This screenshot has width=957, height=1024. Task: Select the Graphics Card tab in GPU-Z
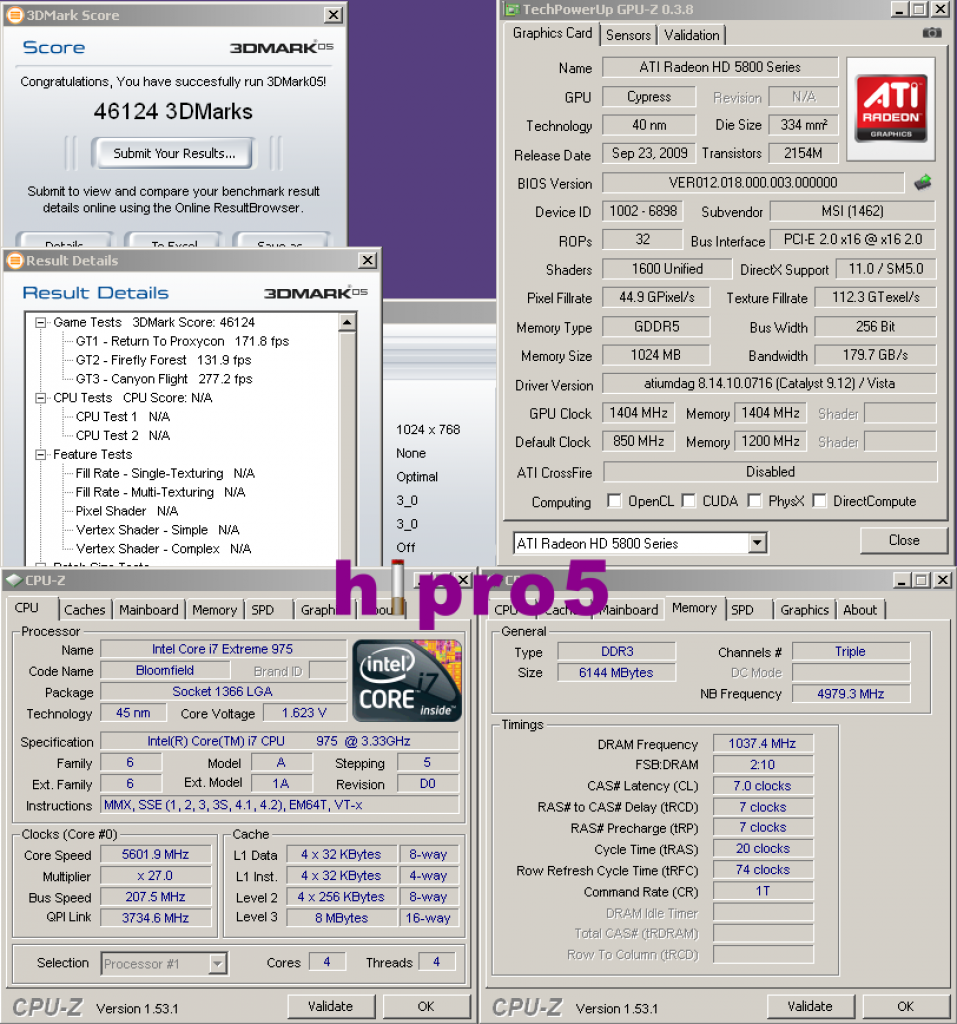pos(552,33)
